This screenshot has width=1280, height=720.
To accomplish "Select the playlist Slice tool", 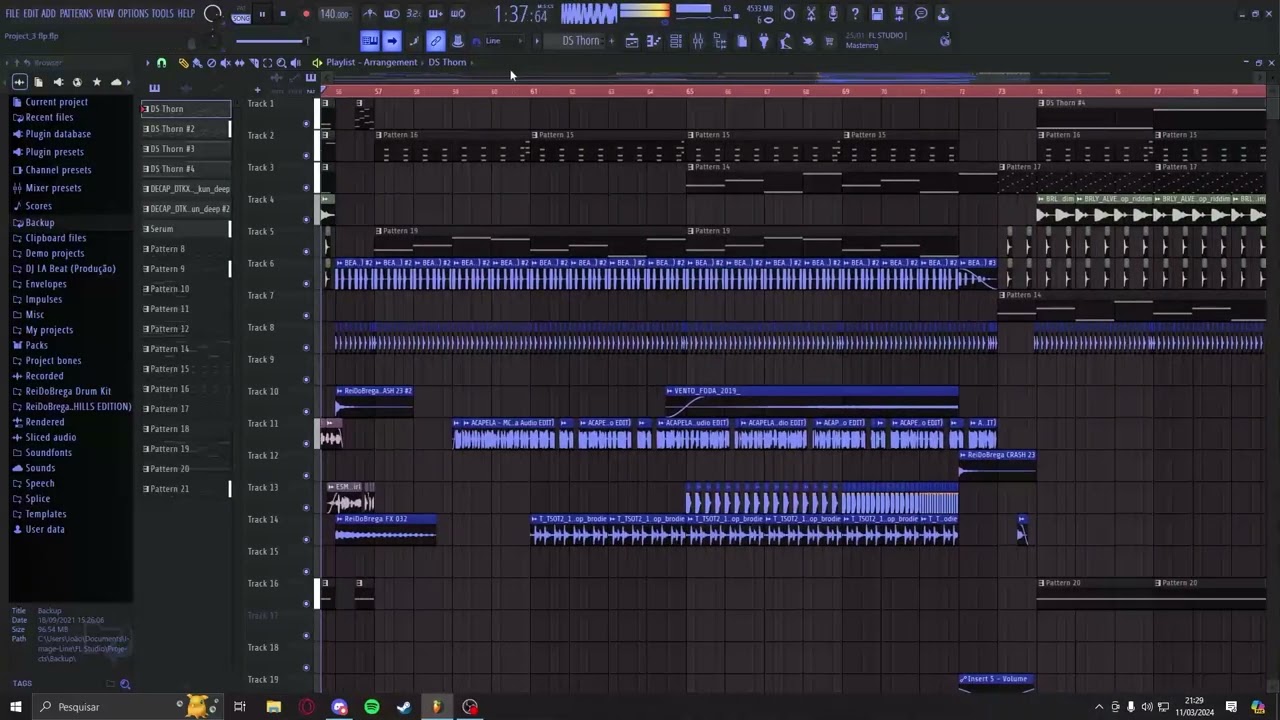I will [x=253, y=63].
